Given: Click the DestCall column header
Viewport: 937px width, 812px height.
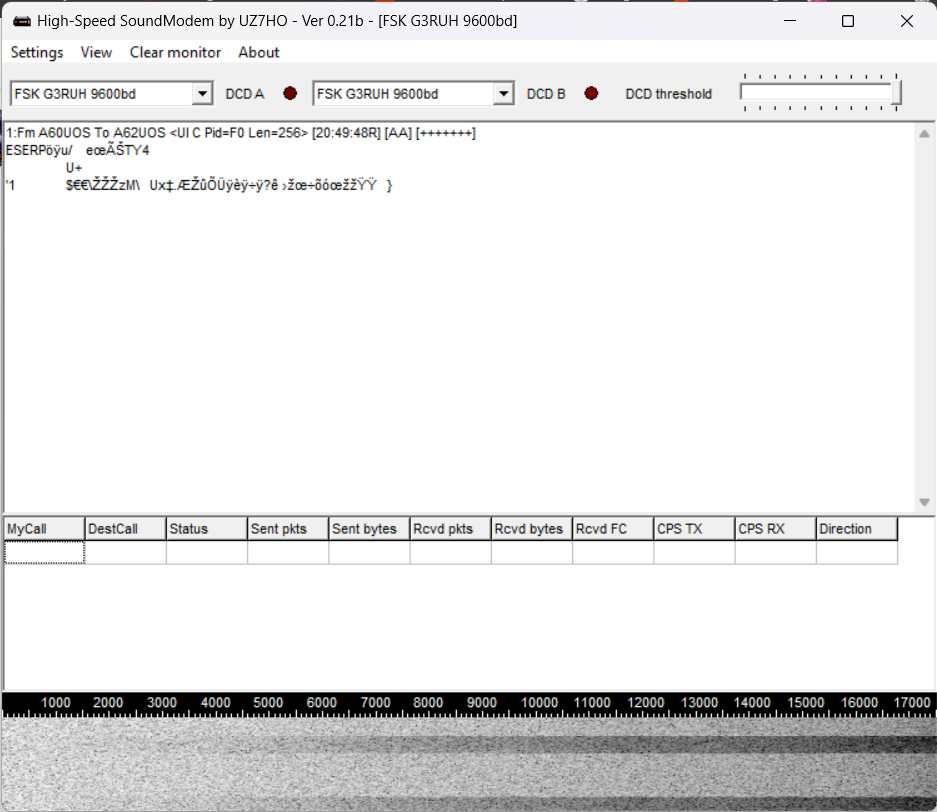Looking at the screenshot, I should 125,529.
